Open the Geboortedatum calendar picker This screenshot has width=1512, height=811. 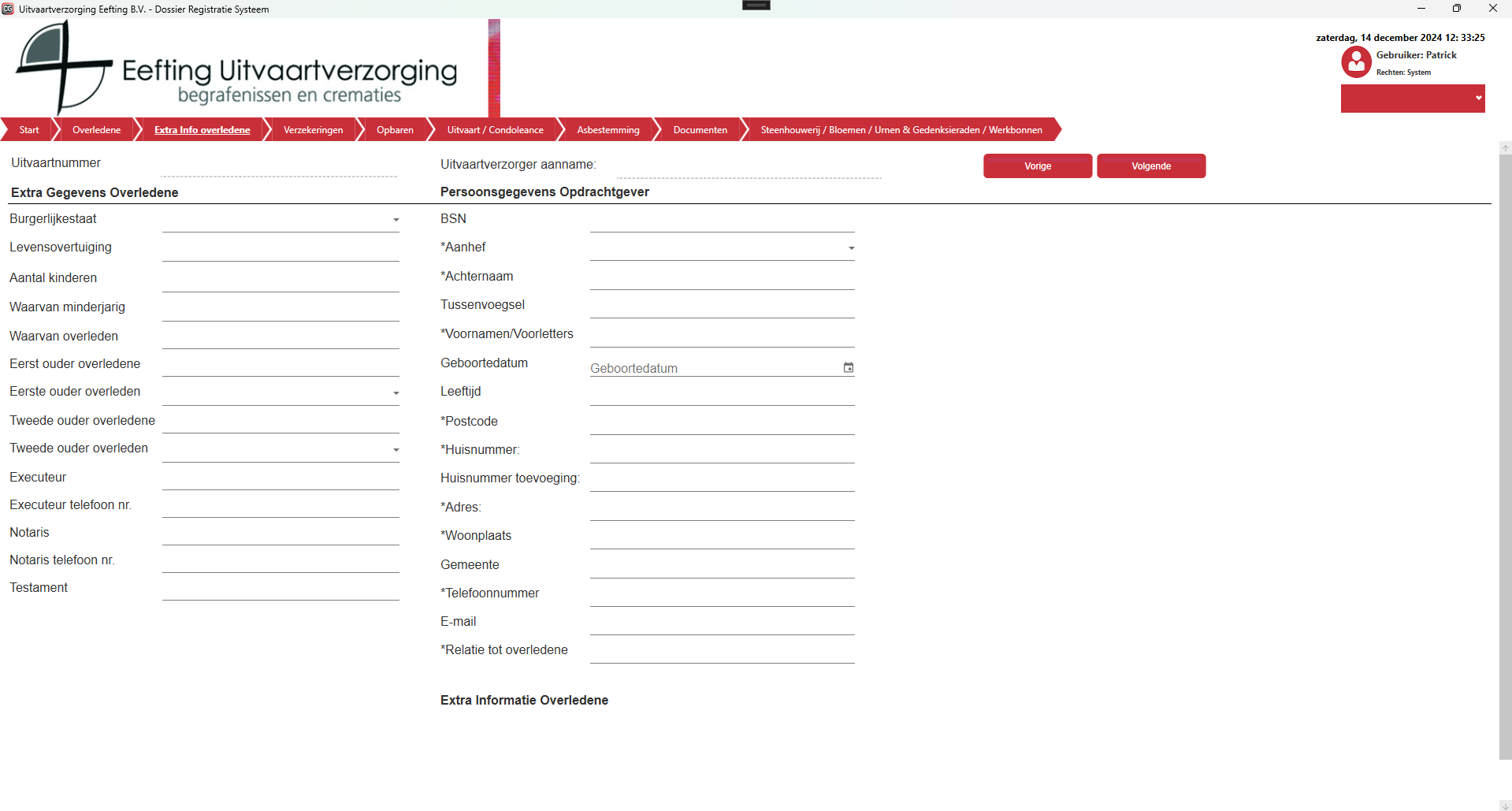click(x=849, y=368)
